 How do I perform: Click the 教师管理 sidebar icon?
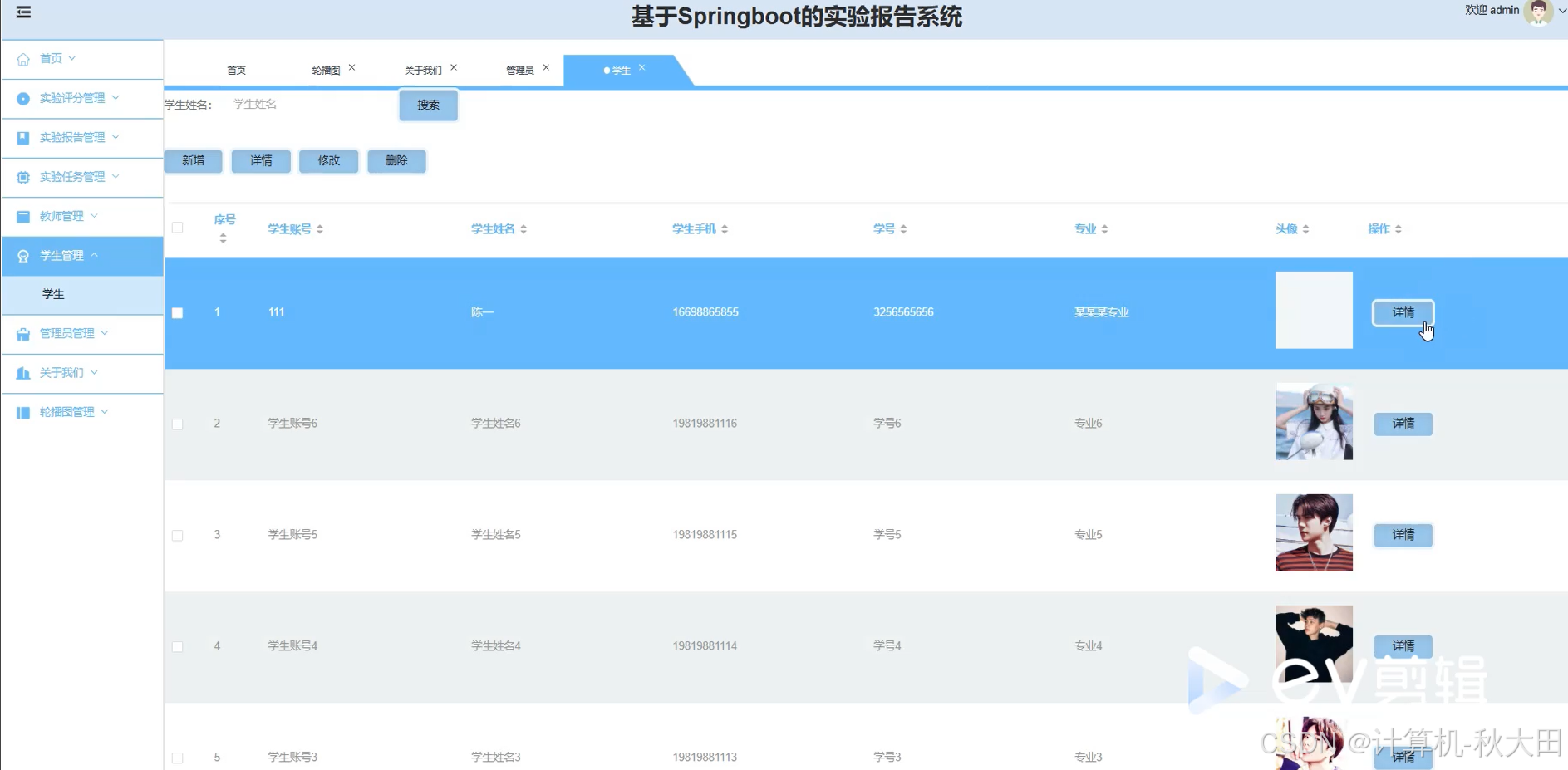22,216
